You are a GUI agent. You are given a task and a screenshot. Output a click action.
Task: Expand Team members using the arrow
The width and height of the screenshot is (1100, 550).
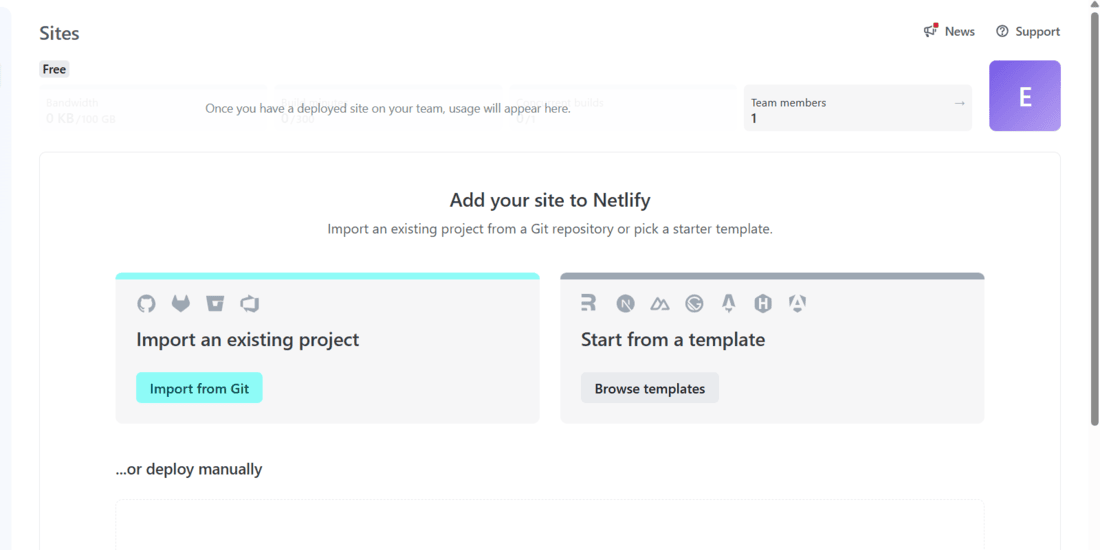(959, 103)
